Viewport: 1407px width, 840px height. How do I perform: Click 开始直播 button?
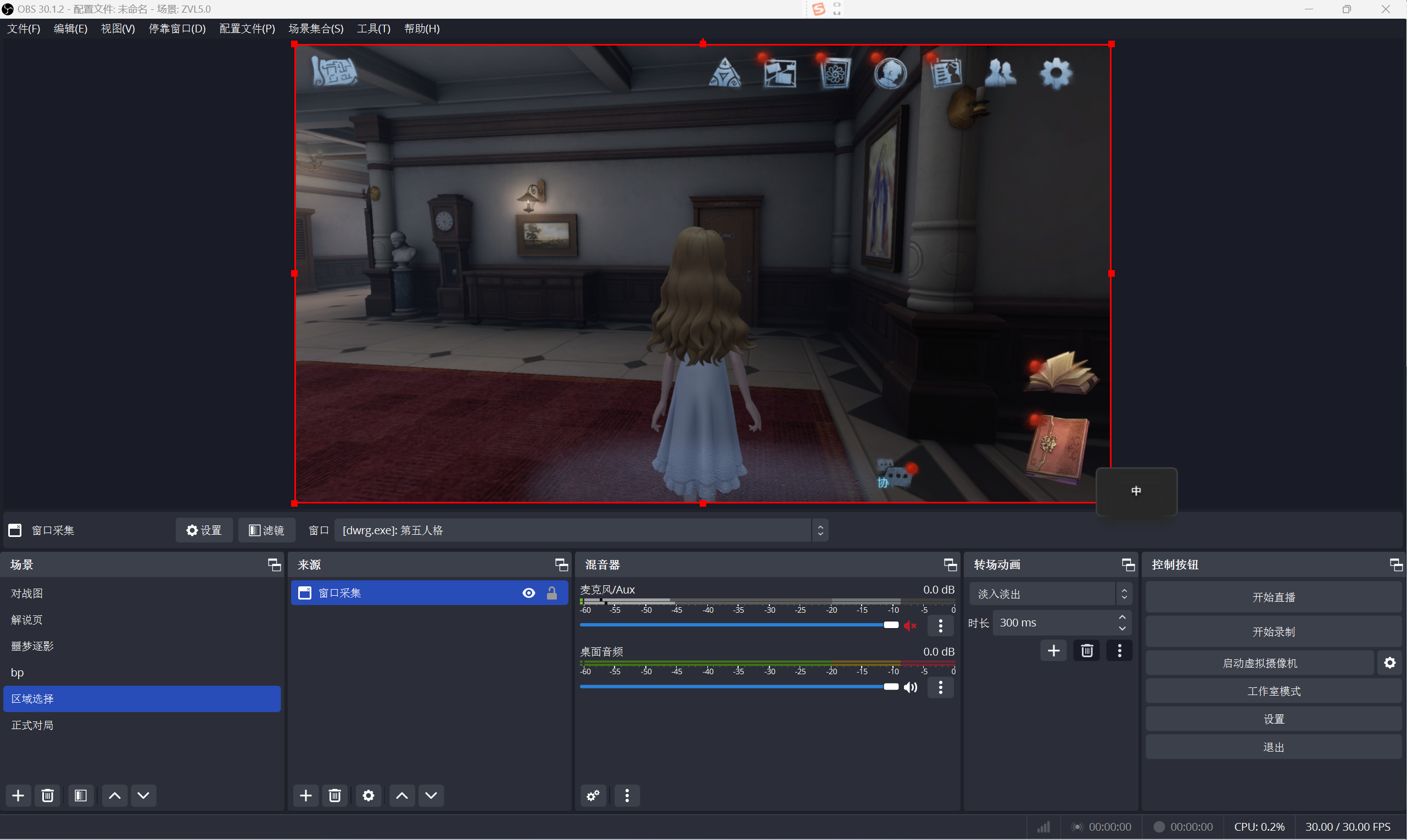1274,597
